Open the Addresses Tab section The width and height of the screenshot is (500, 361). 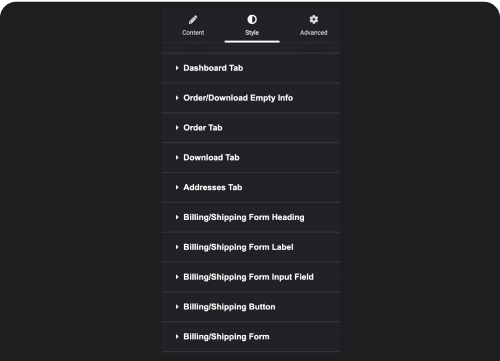tap(251, 187)
